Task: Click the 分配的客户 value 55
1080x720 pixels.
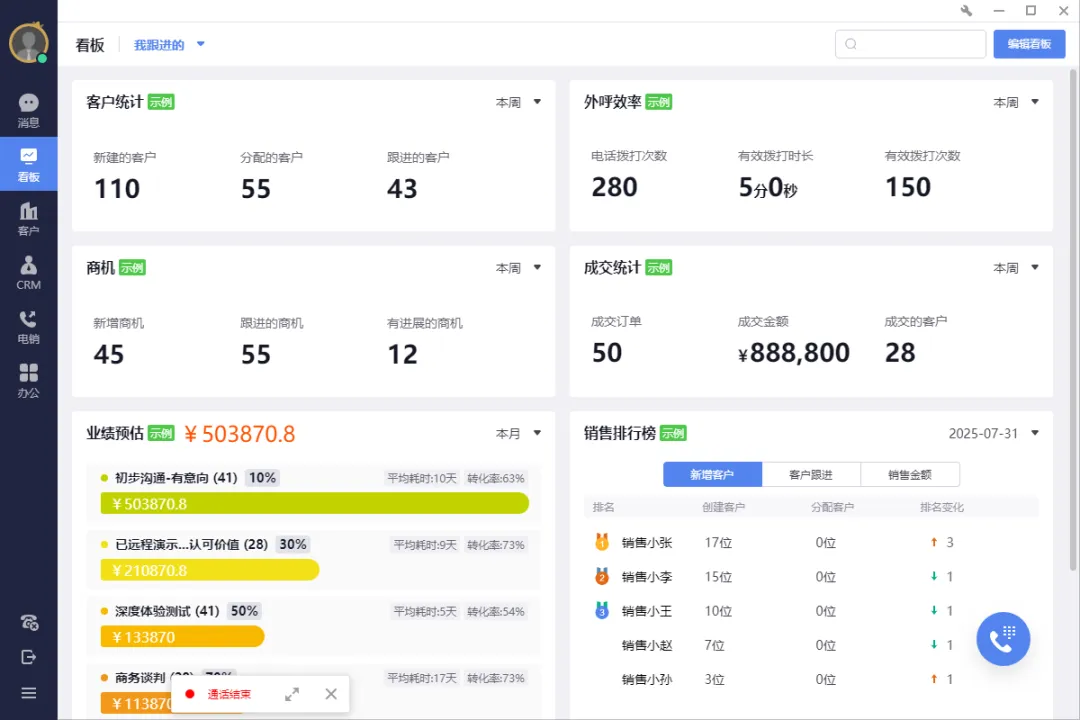Action: (x=256, y=189)
